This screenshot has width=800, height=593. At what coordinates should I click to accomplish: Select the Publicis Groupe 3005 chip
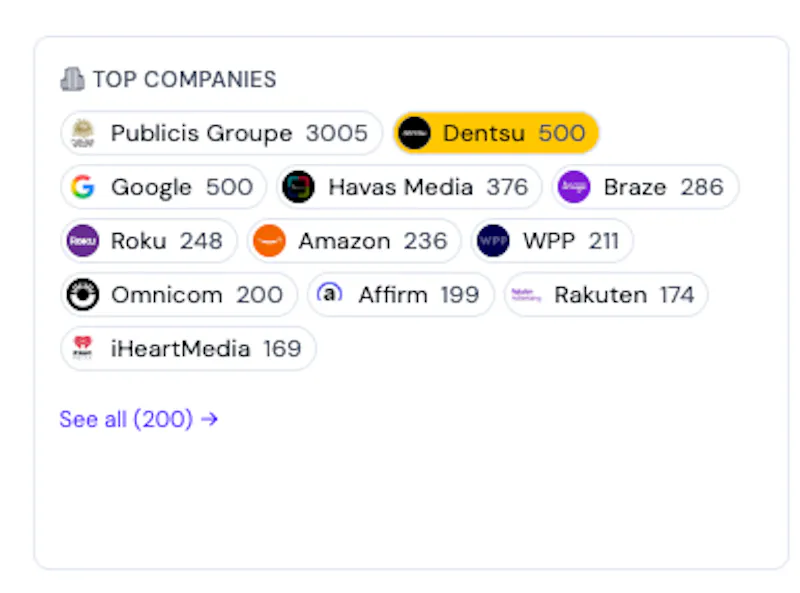coord(221,133)
